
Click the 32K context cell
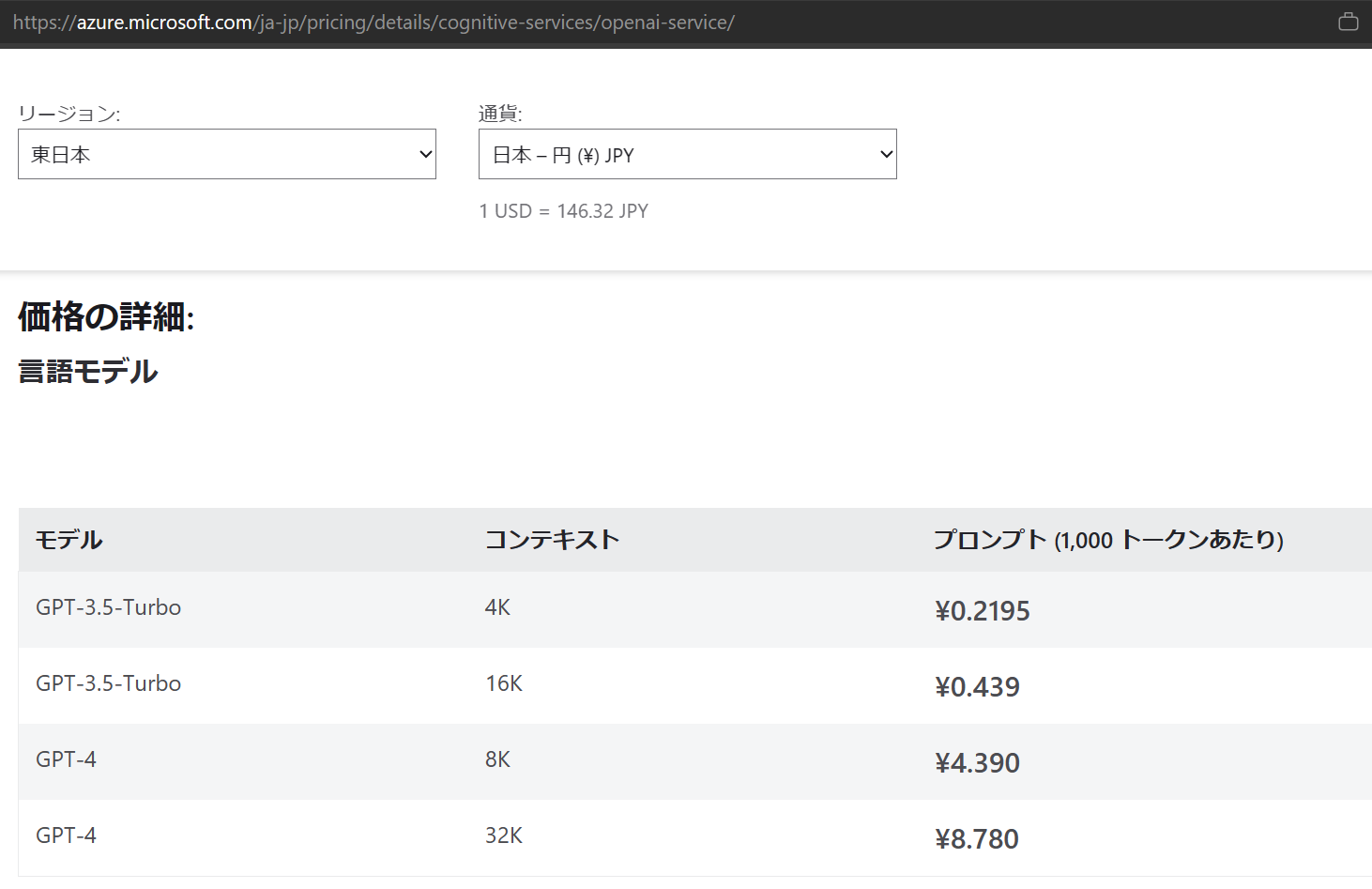[x=504, y=835]
